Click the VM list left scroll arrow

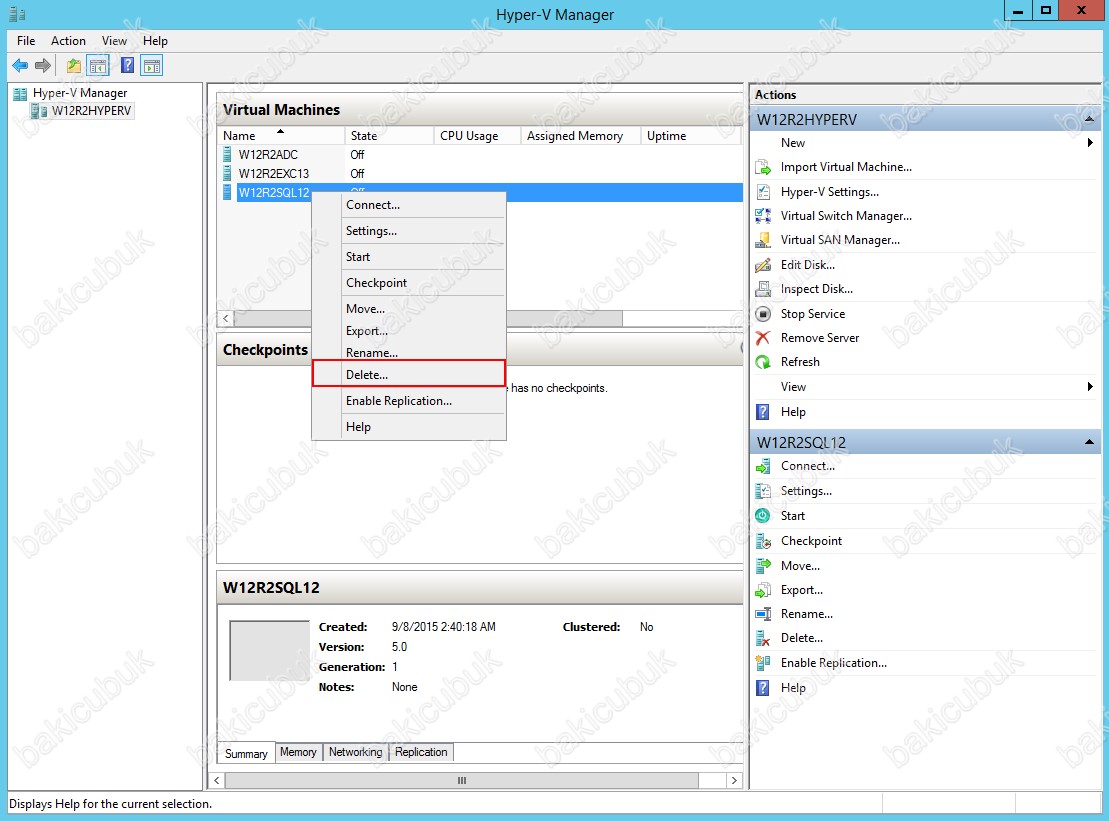226,318
